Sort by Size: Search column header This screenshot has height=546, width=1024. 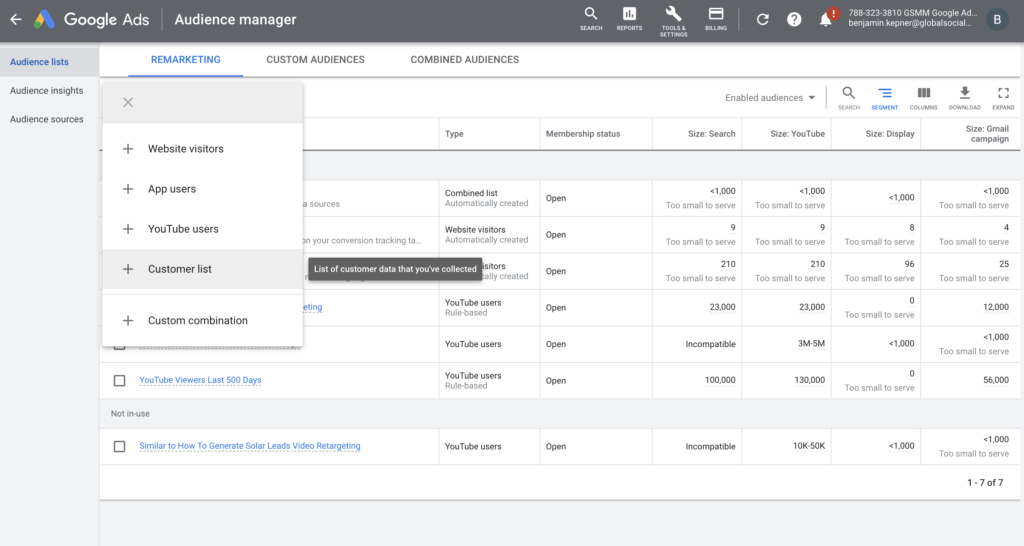(x=711, y=134)
